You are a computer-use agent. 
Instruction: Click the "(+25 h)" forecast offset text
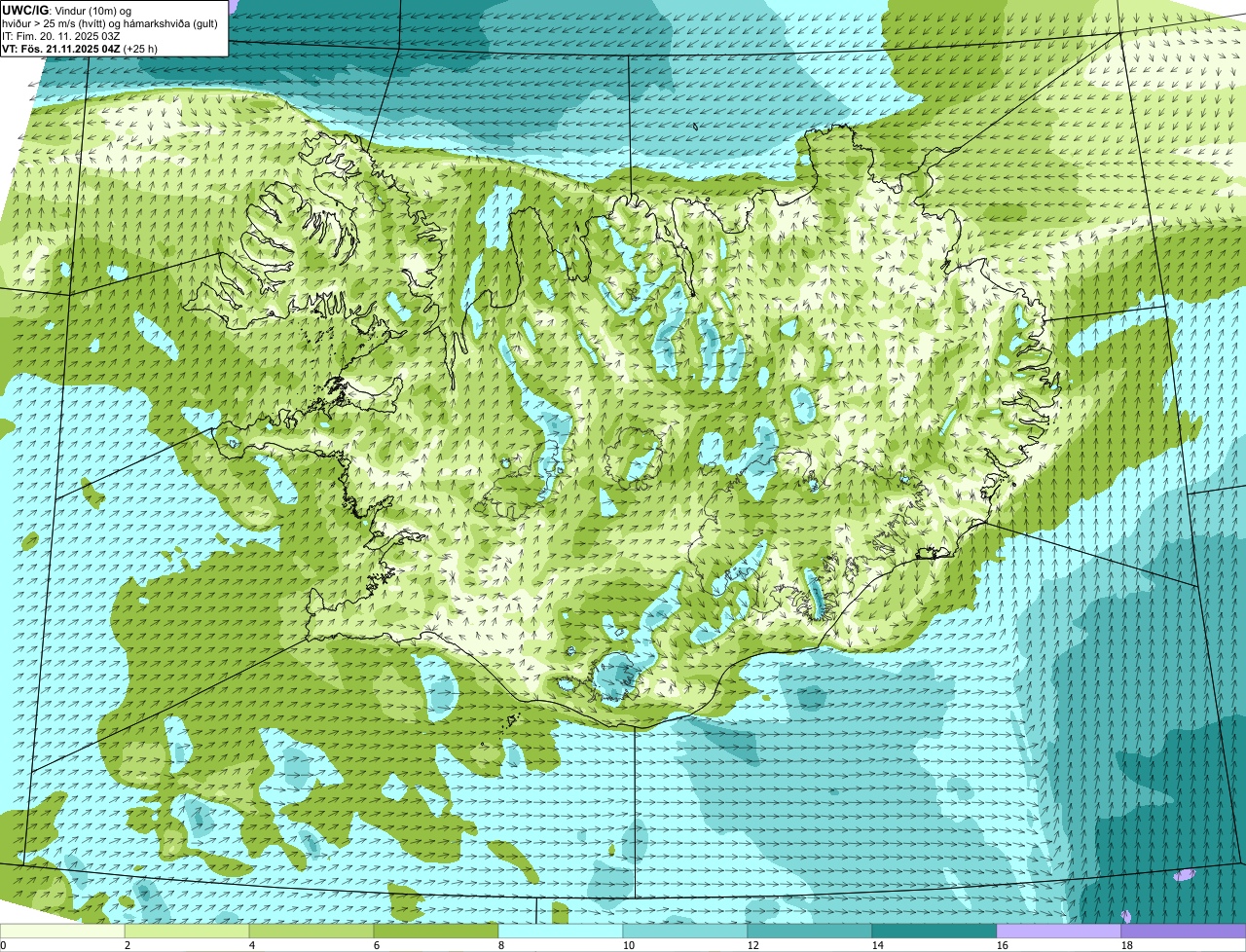coord(141,49)
